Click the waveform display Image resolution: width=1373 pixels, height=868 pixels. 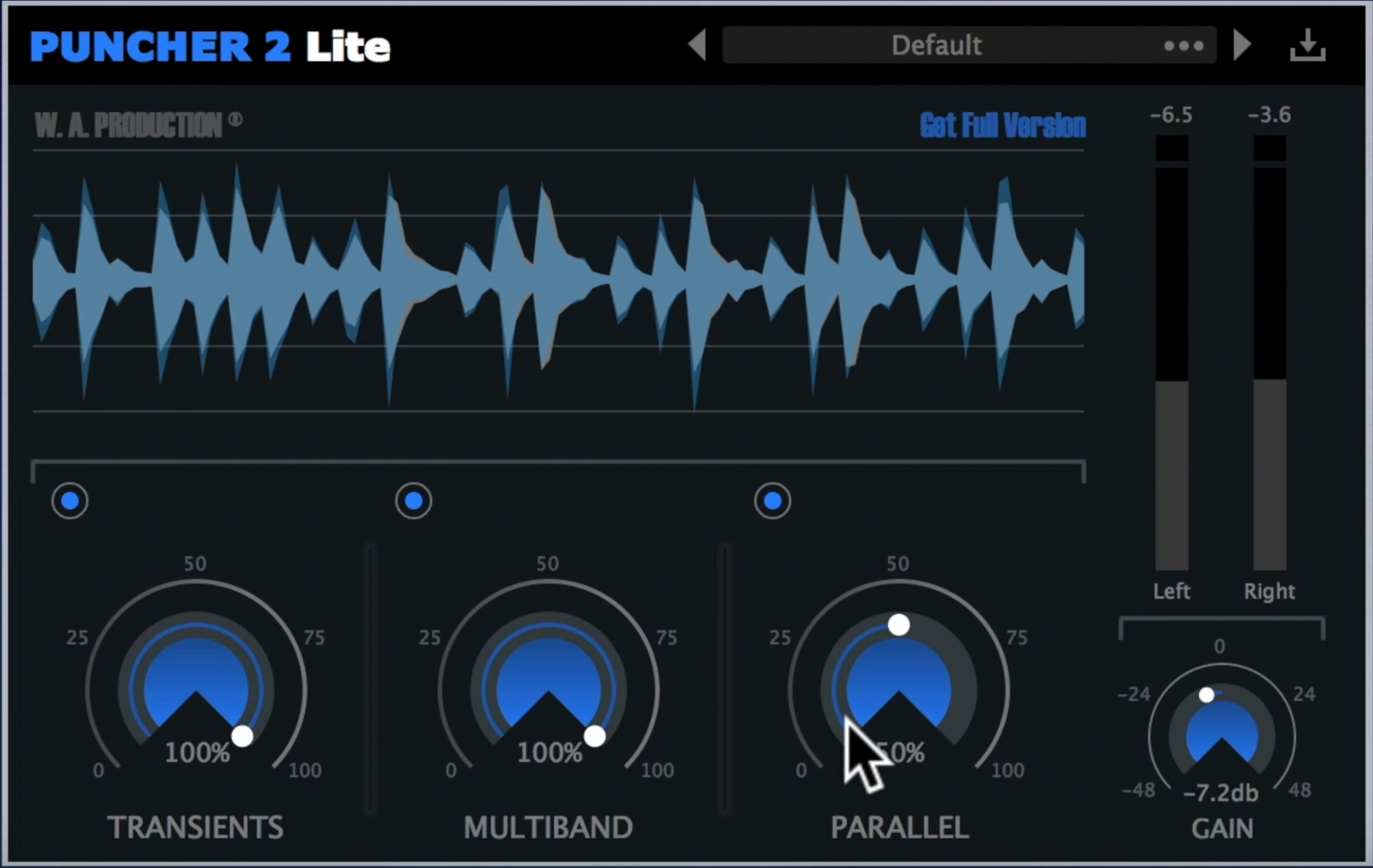[x=559, y=282]
